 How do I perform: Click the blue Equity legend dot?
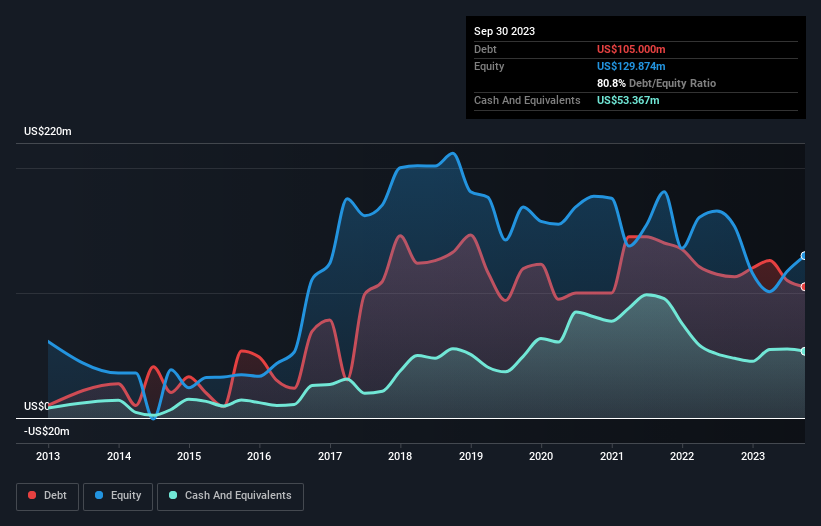[99, 495]
